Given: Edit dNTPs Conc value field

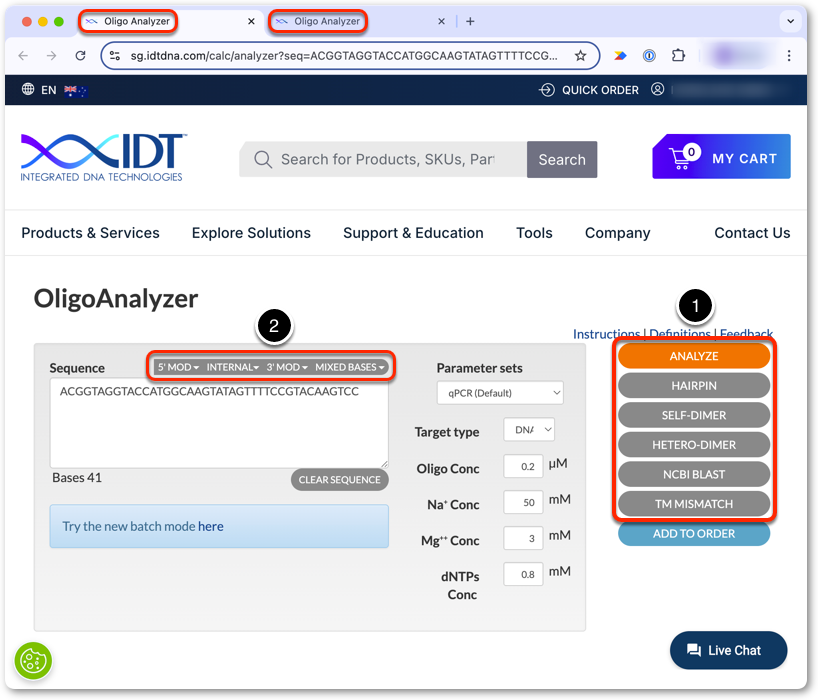Looking at the screenshot, I should point(523,574).
